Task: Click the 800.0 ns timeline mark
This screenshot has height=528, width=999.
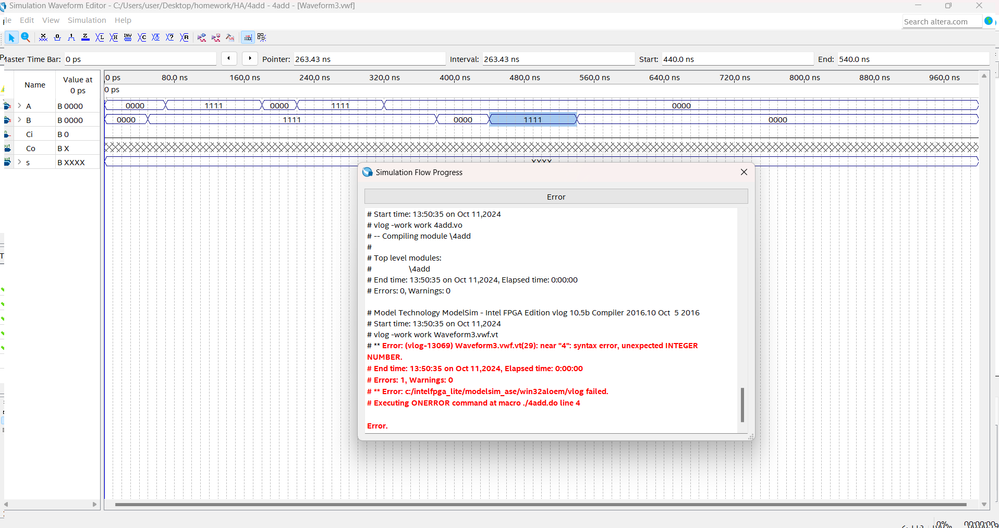Action: 804,78
